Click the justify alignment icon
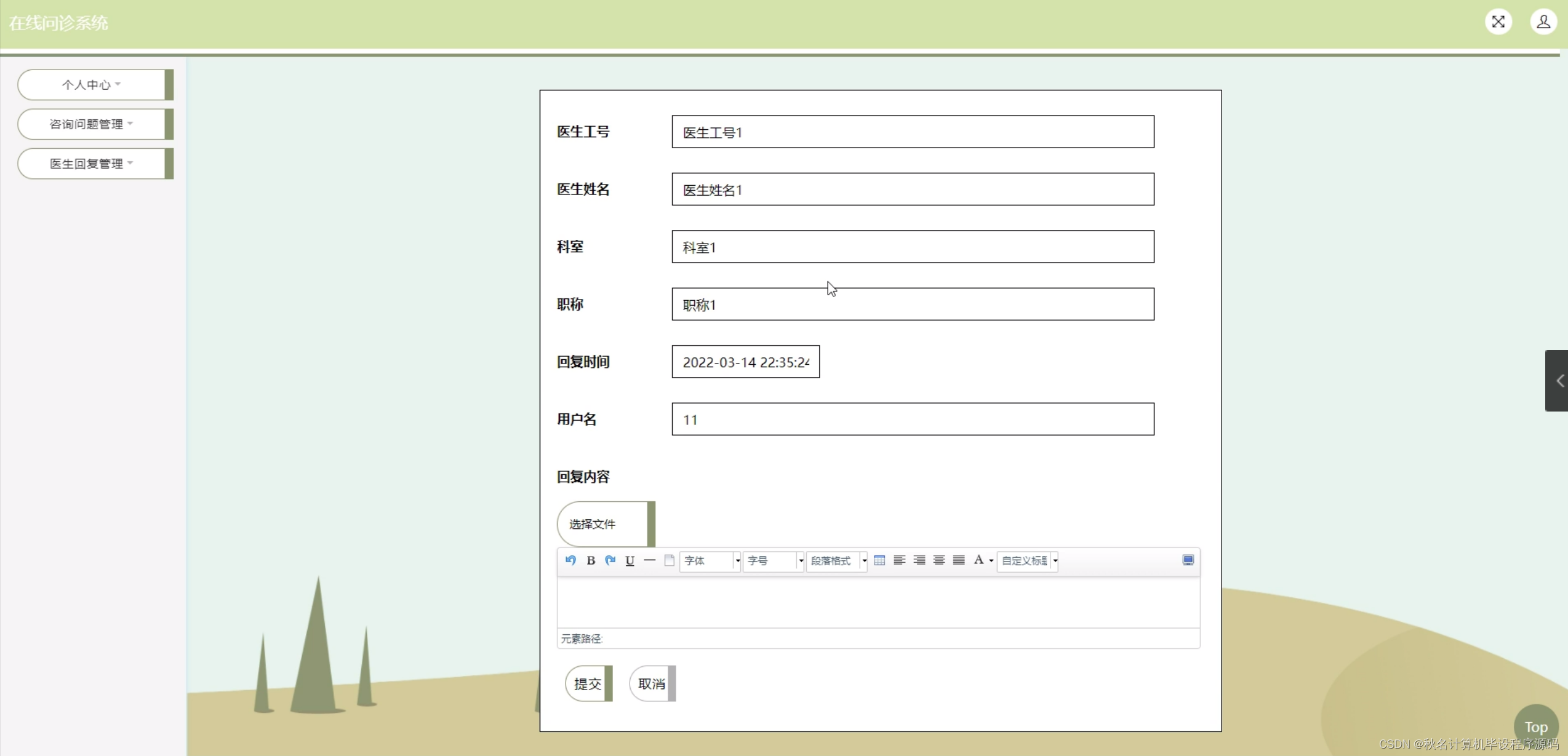The width and height of the screenshot is (1568, 756). [x=958, y=560]
